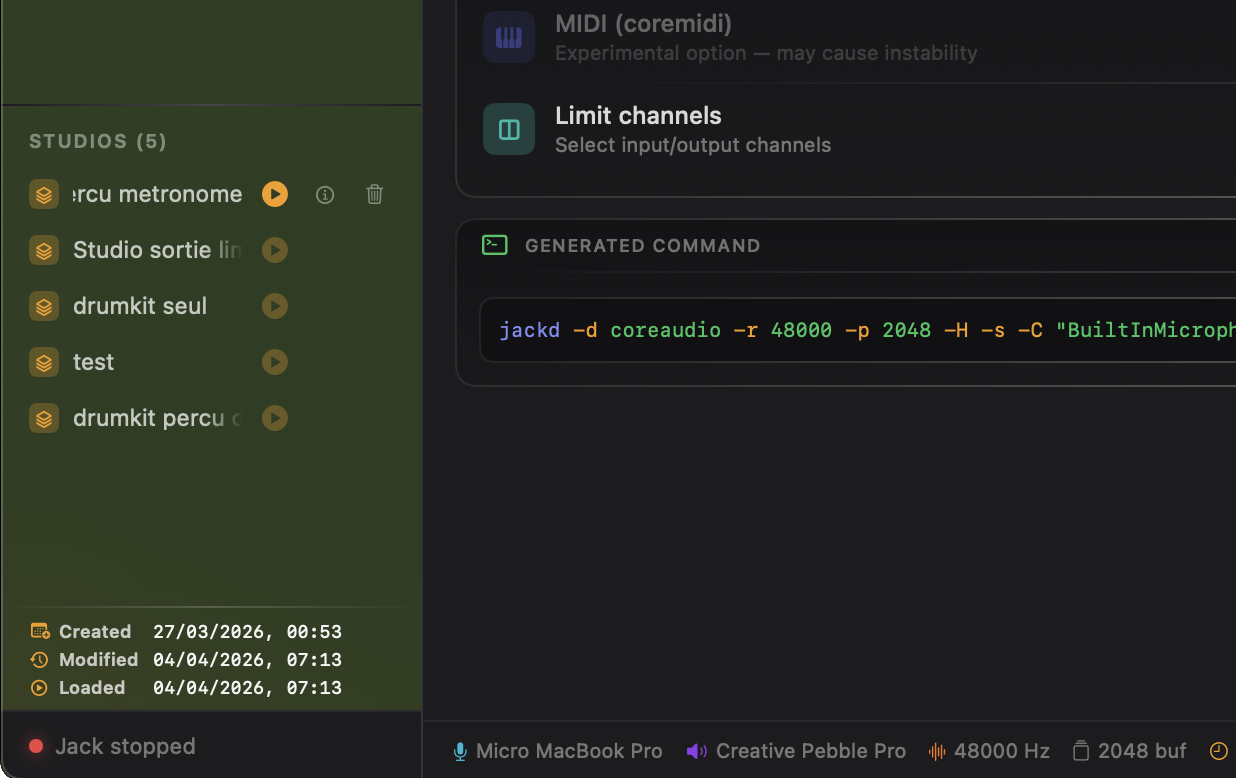Image resolution: width=1236 pixels, height=778 pixels.
Task: Play the percu metronome studio
Action: coord(275,194)
